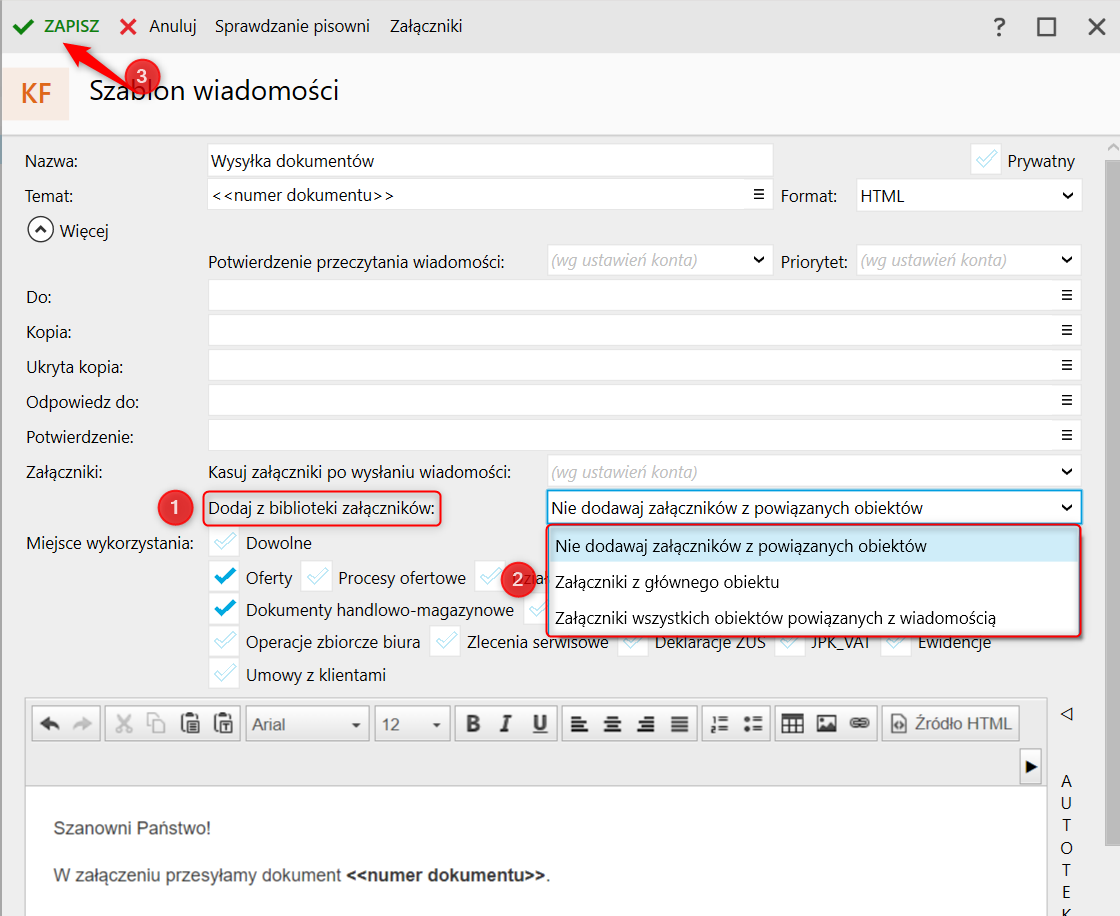Insert a numbered list
1120x916 pixels.
click(717, 724)
